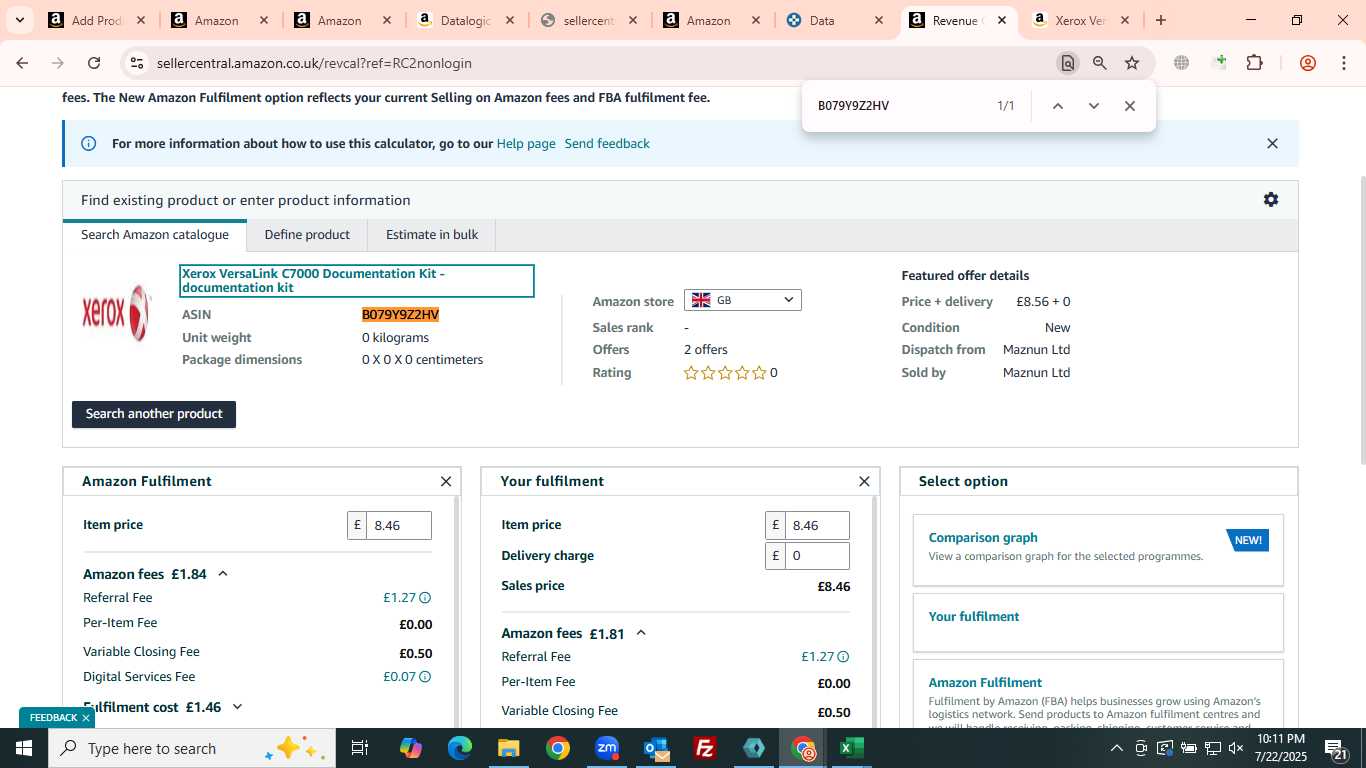Open Chrome three-dot menu

tap(1343, 63)
